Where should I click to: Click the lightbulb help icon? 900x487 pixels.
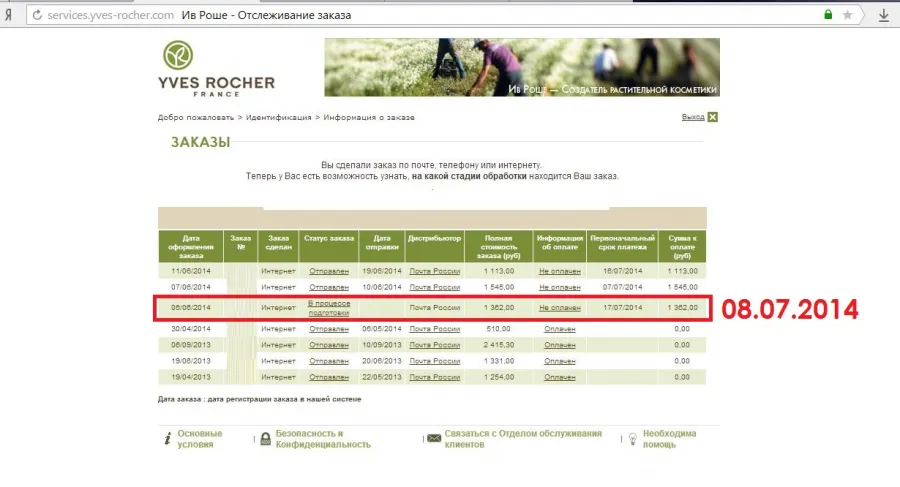pos(633,439)
